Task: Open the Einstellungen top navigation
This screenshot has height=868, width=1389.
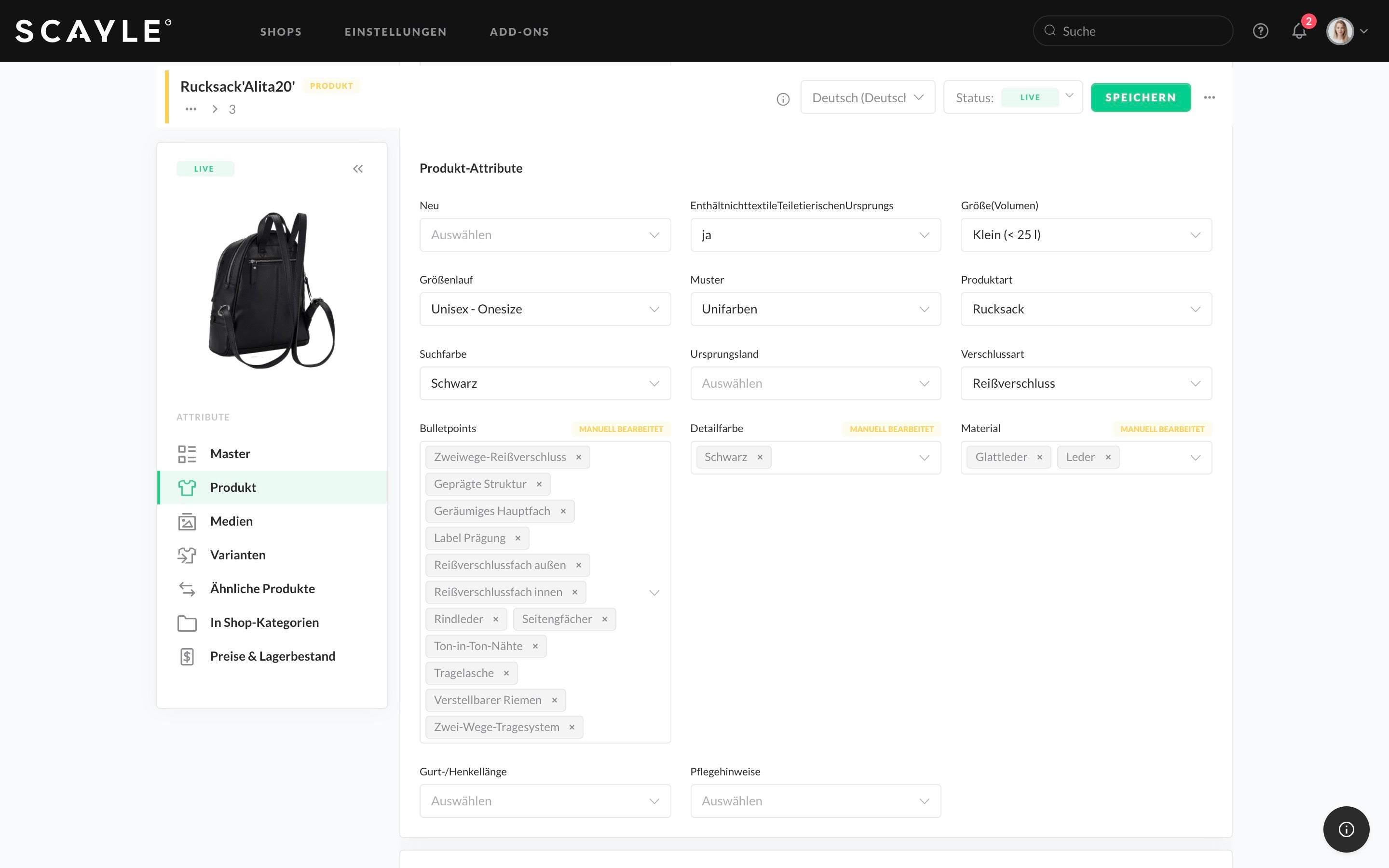Action: point(395,31)
